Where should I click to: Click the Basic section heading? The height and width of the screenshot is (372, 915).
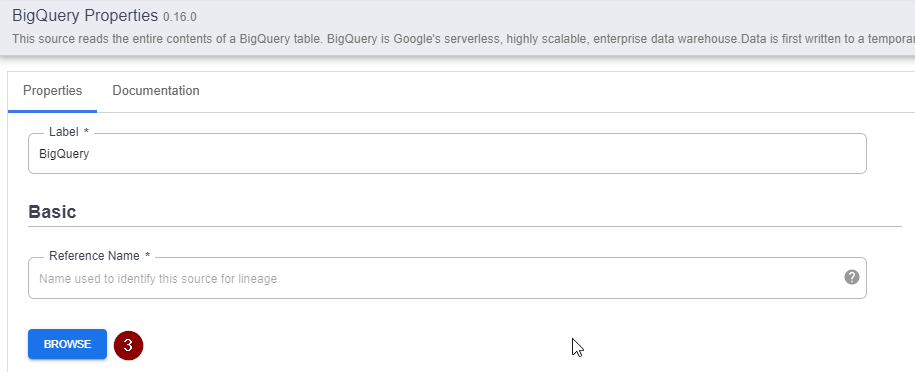click(53, 211)
